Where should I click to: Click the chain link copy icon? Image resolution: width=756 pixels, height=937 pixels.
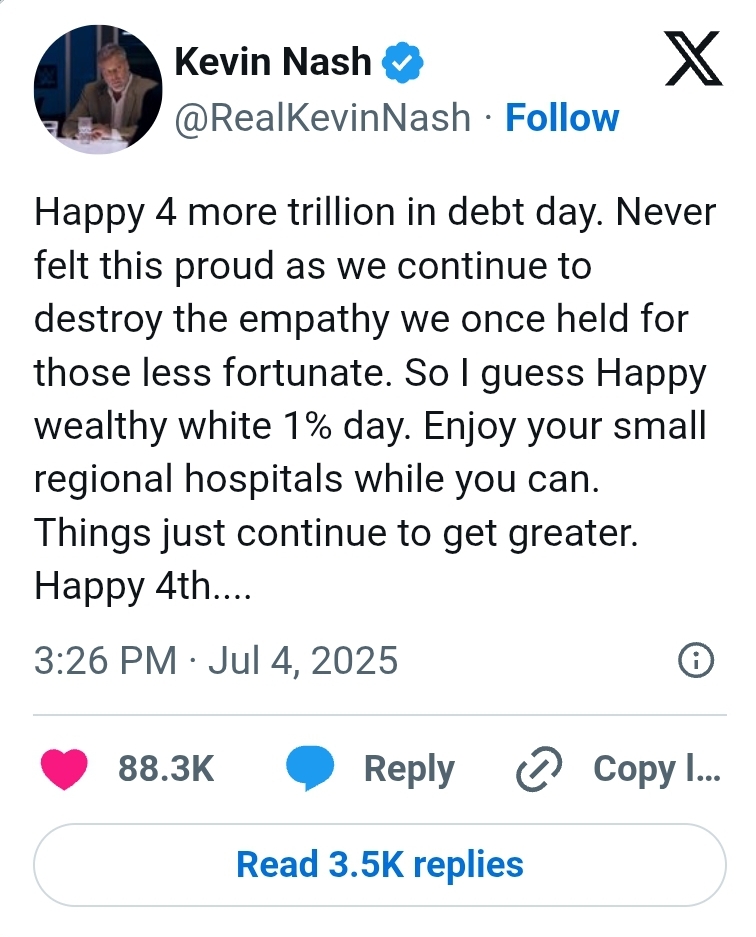(x=540, y=769)
